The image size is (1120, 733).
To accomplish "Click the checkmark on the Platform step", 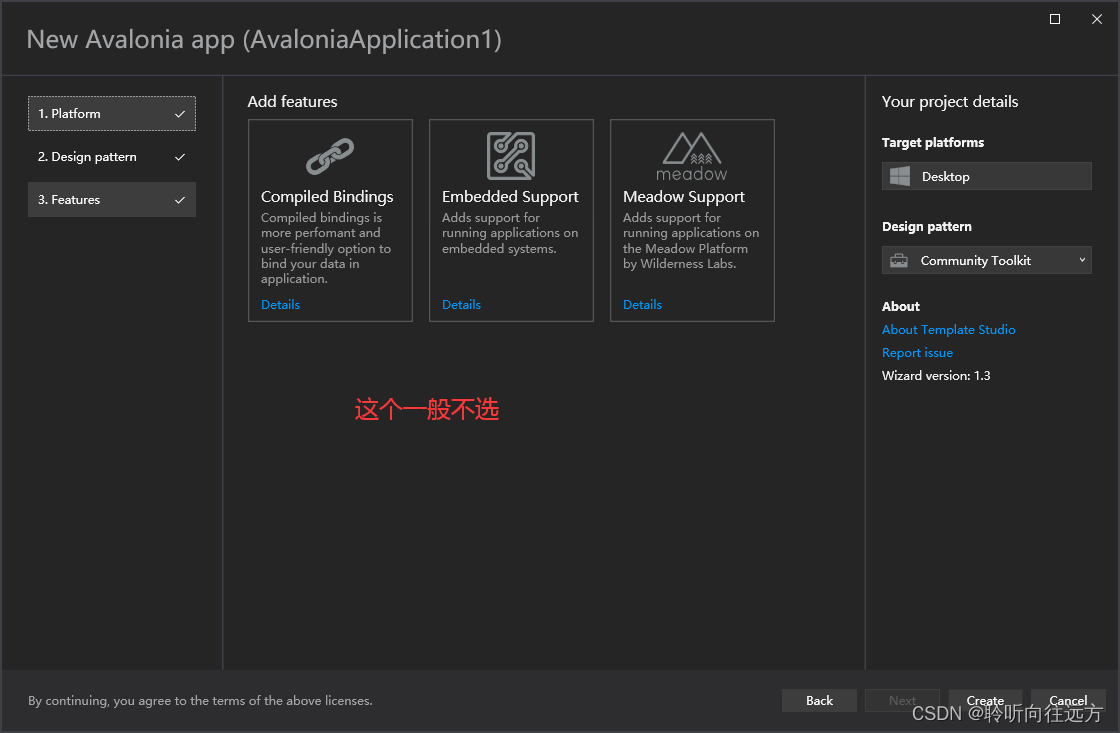I will 180,113.
